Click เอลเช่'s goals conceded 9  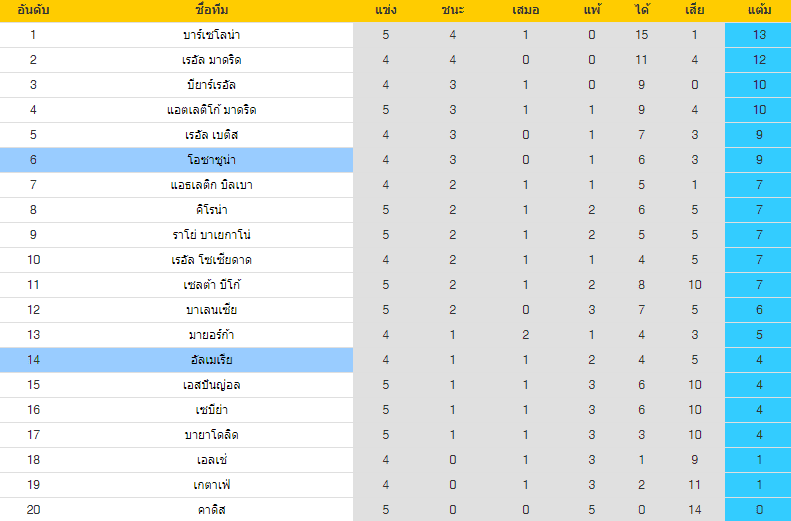tap(695, 460)
